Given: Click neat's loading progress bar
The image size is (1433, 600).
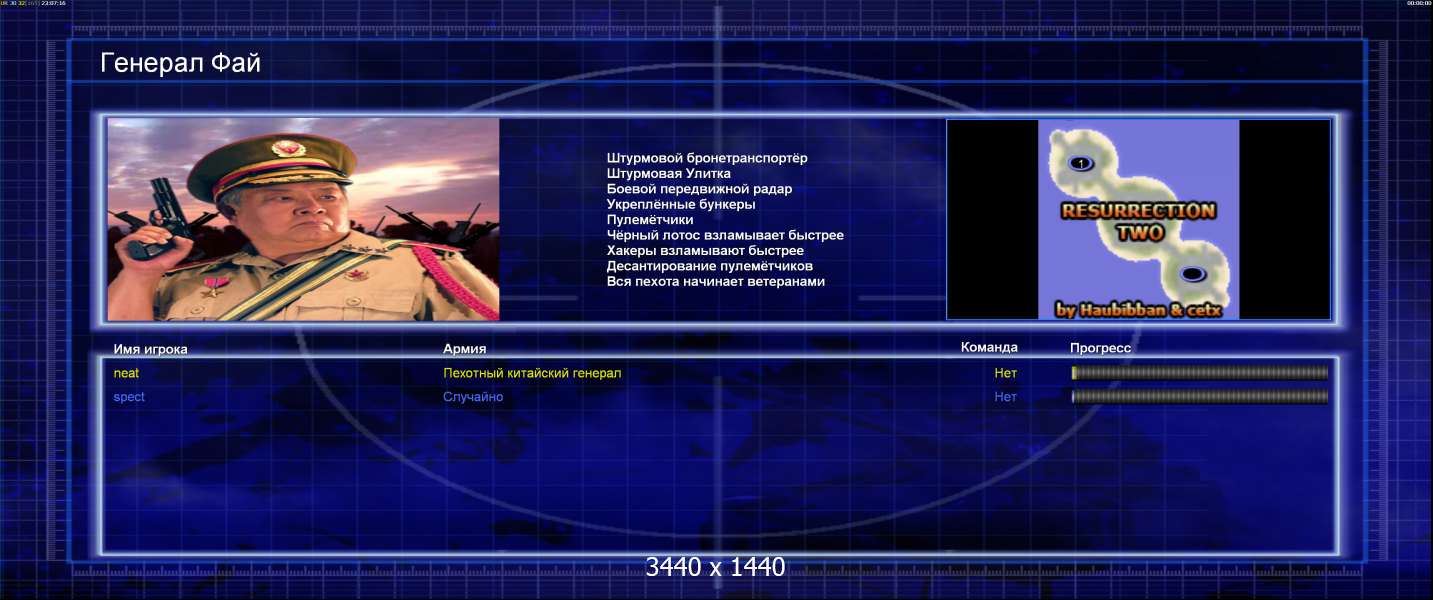Looking at the screenshot, I should pos(1199,373).
